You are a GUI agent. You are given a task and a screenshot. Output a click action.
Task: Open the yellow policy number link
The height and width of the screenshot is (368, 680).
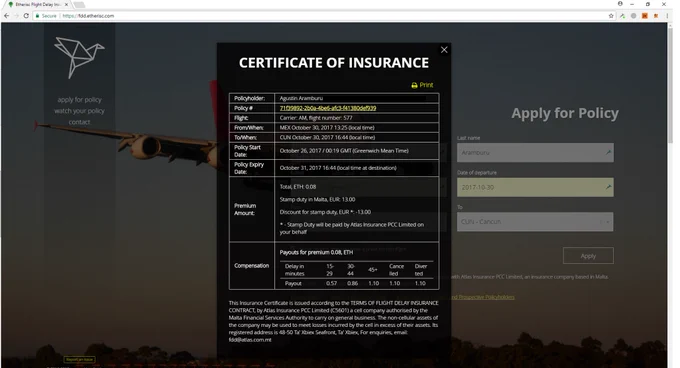pyautogui.click(x=328, y=108)
